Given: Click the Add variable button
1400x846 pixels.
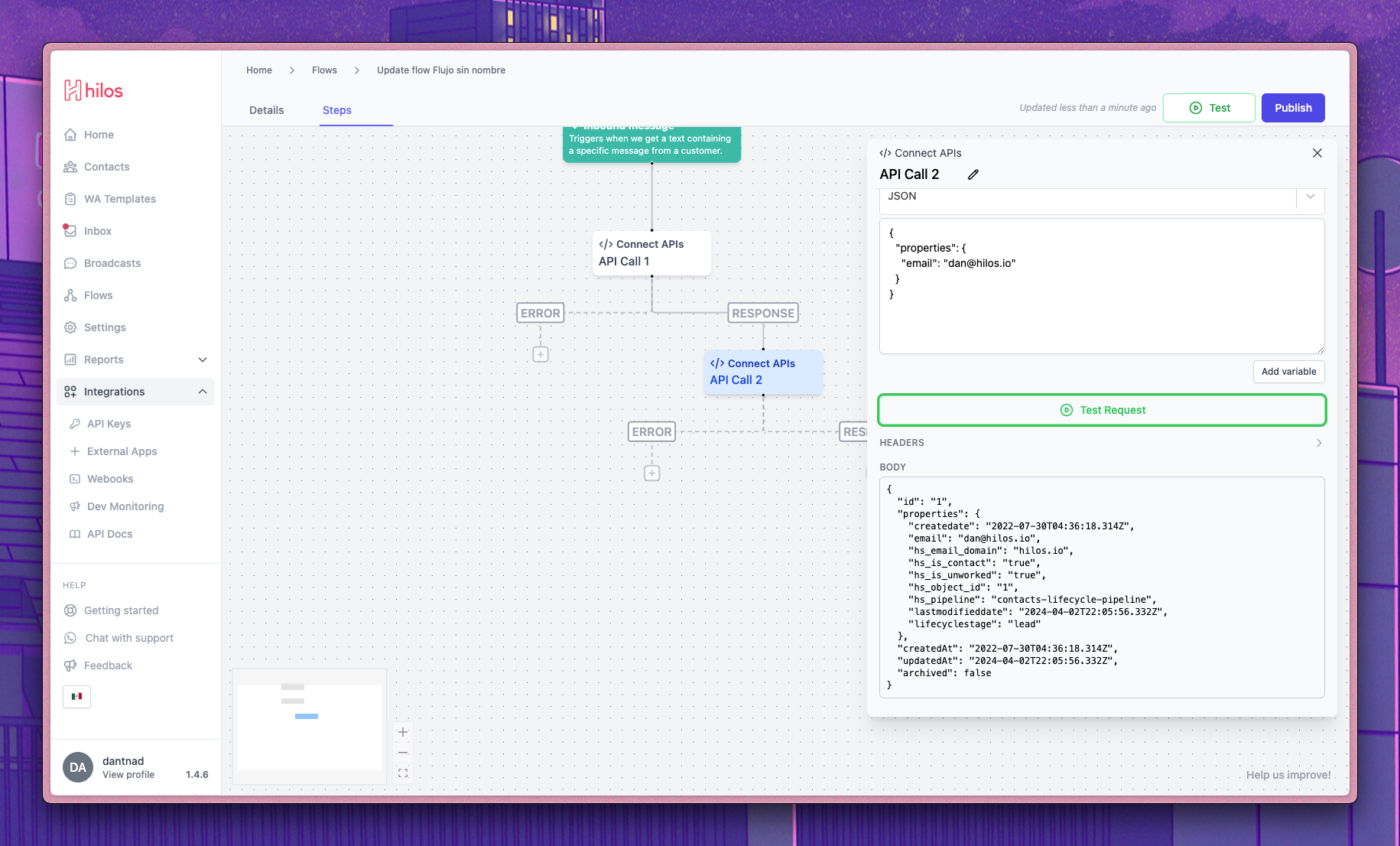Looking at the screenshot, I should [1288, 372].
